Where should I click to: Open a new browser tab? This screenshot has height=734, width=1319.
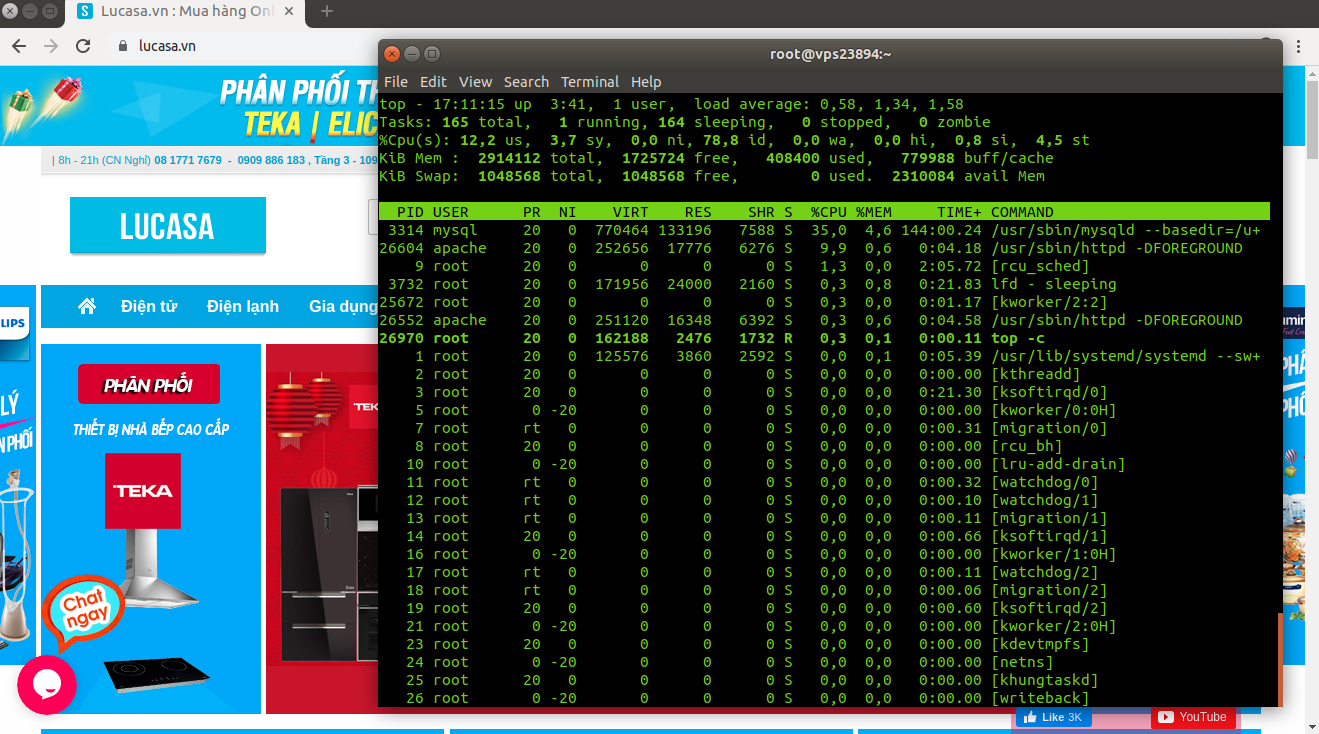coord(326,12)
